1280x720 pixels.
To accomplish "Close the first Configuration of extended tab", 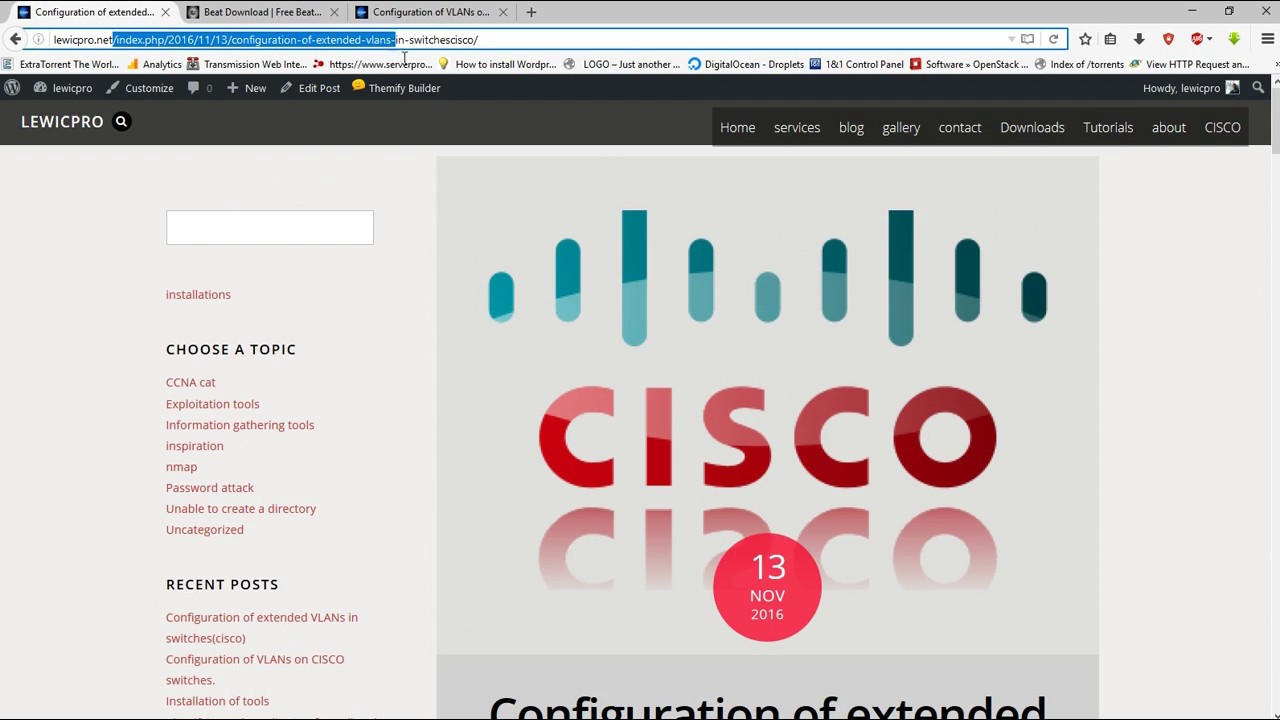I will pos(165,12).
